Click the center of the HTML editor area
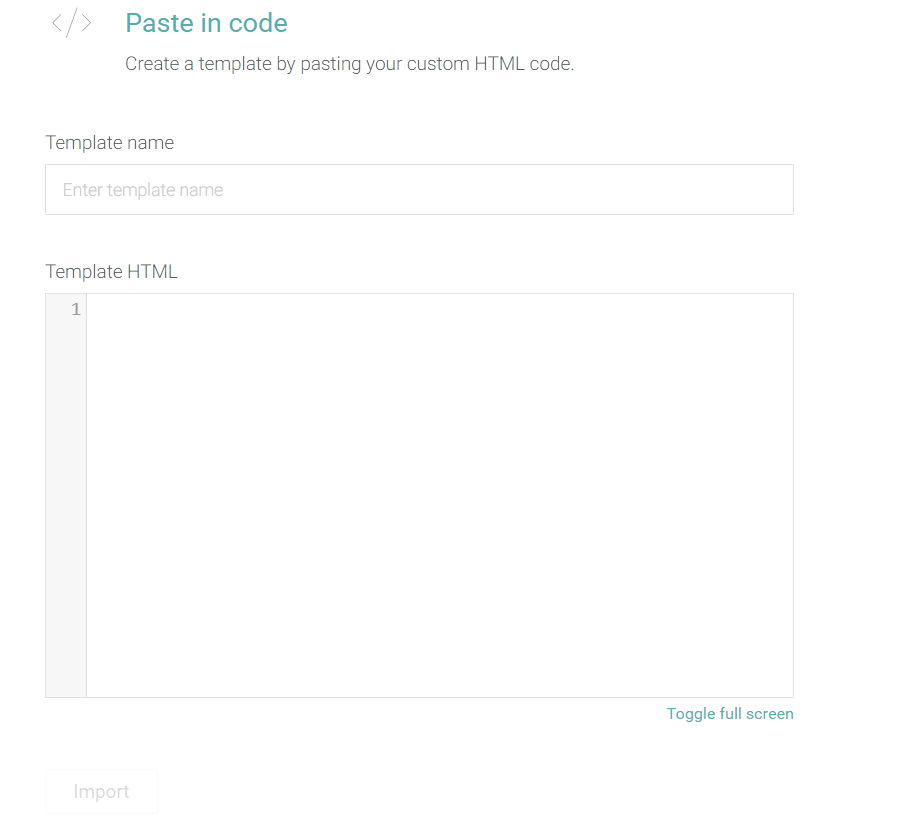The height and width of the screenshot is (816, 916). [440, 495]
